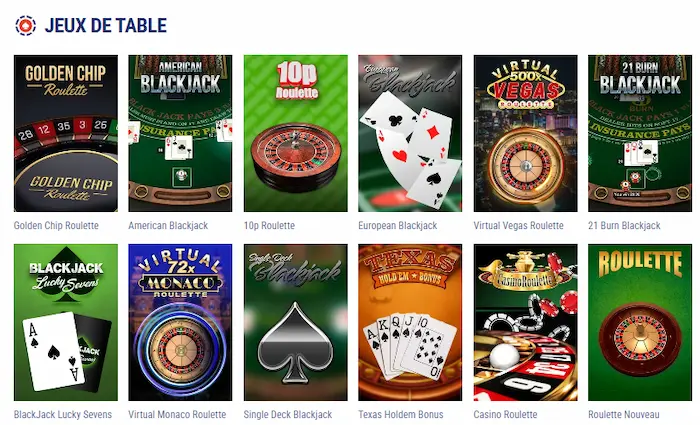This screenshot has height=425, width=700.
Task: Open the American Blackjack game thumbnail
Action: pos(180,133)
